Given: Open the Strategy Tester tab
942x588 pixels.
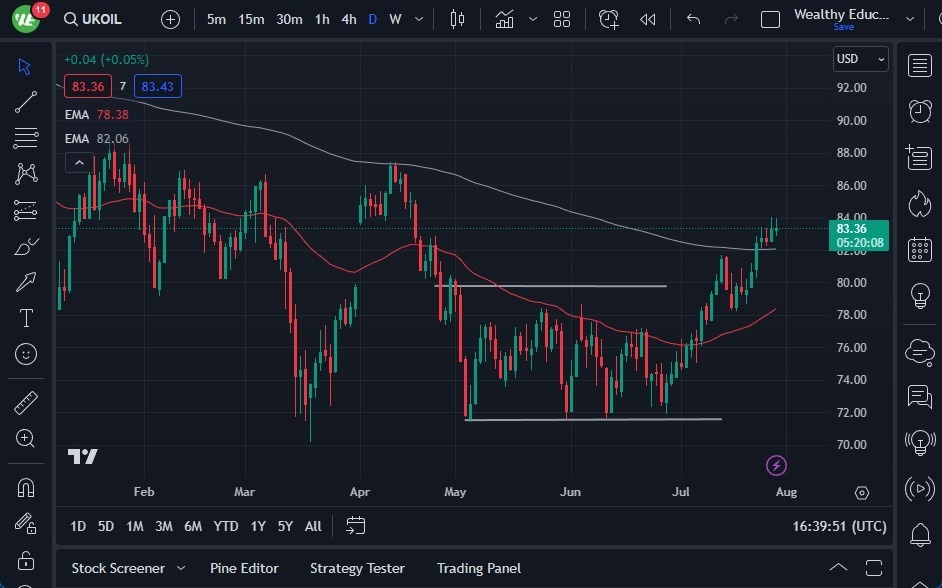Looking at the screenshot, I should coord(357,568).
